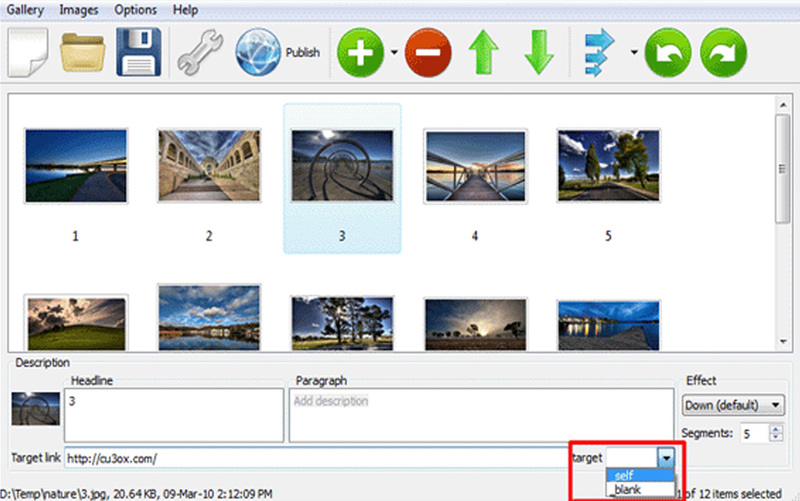Select image thumbnail 3 with spiral
The width and height of the screenshot is (800, 501).
tap(342, 166)
